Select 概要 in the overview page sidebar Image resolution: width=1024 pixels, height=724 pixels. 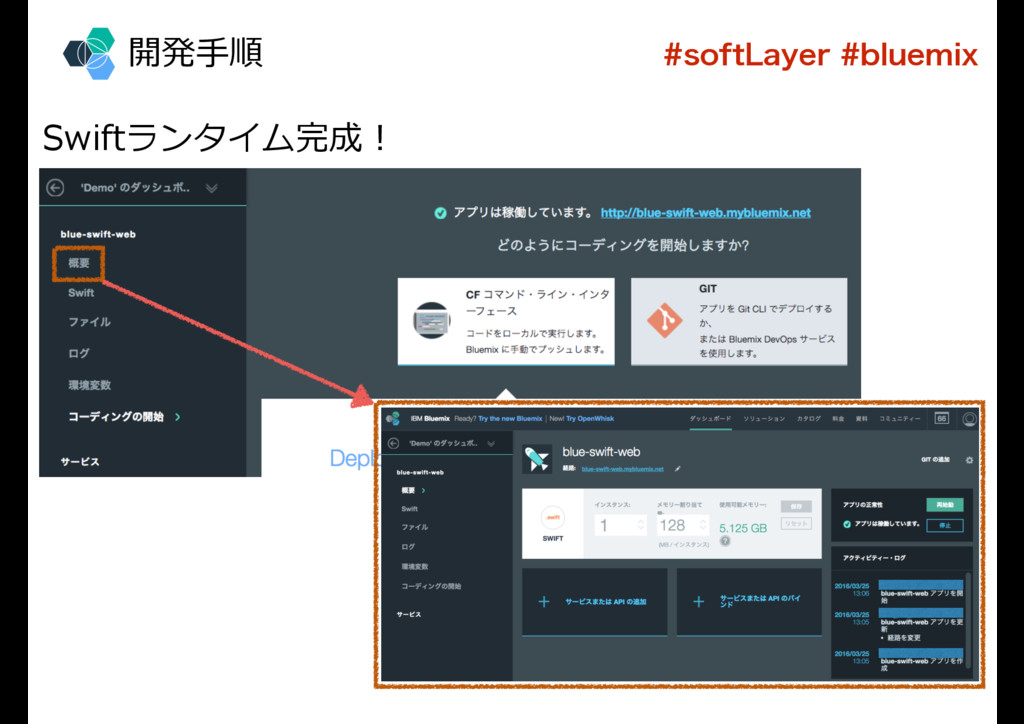click(408, 490)
